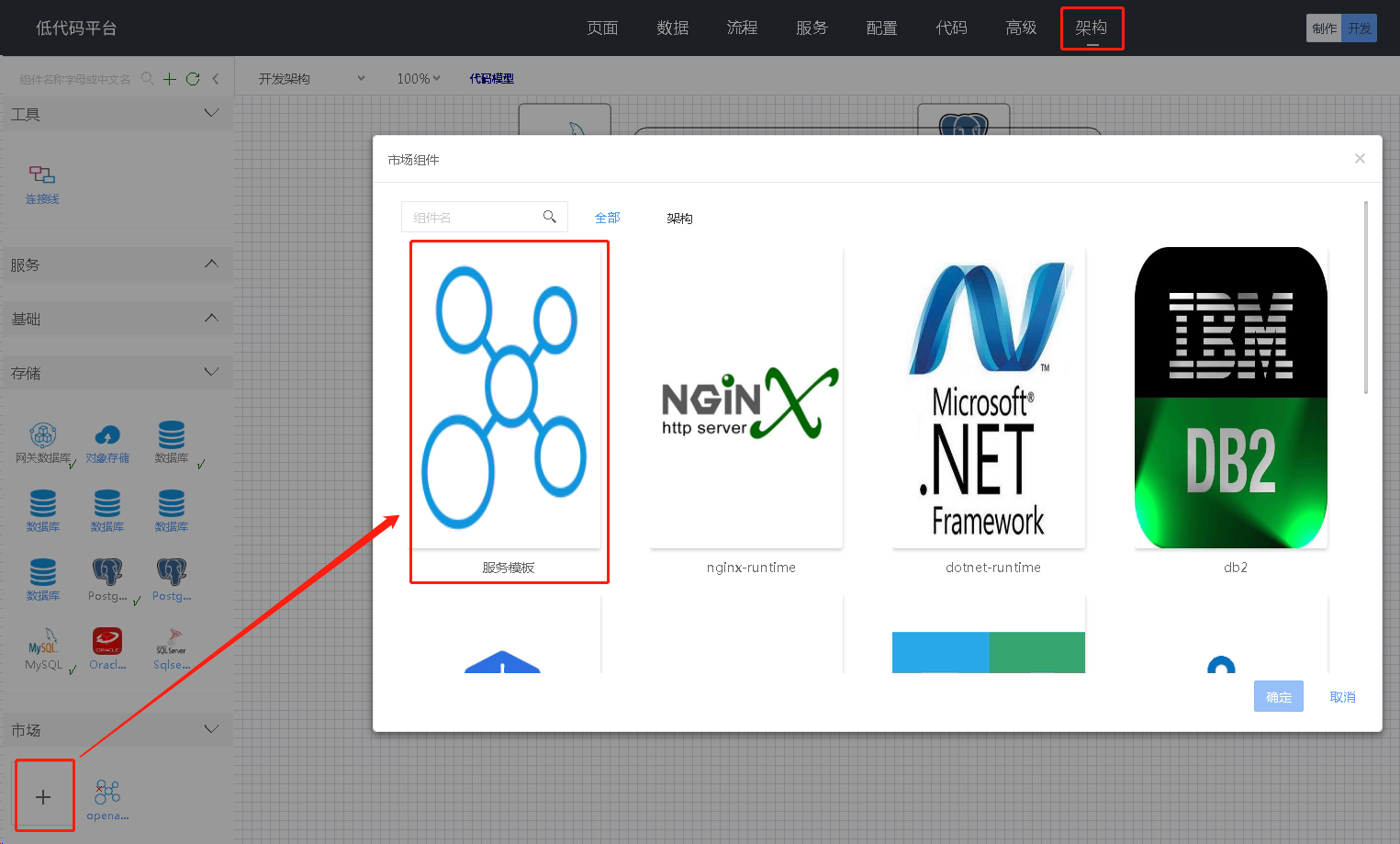1400x844 pixels.
Task: Click the 对象存储 cloud storage icon
Action: tap(107, 434)
